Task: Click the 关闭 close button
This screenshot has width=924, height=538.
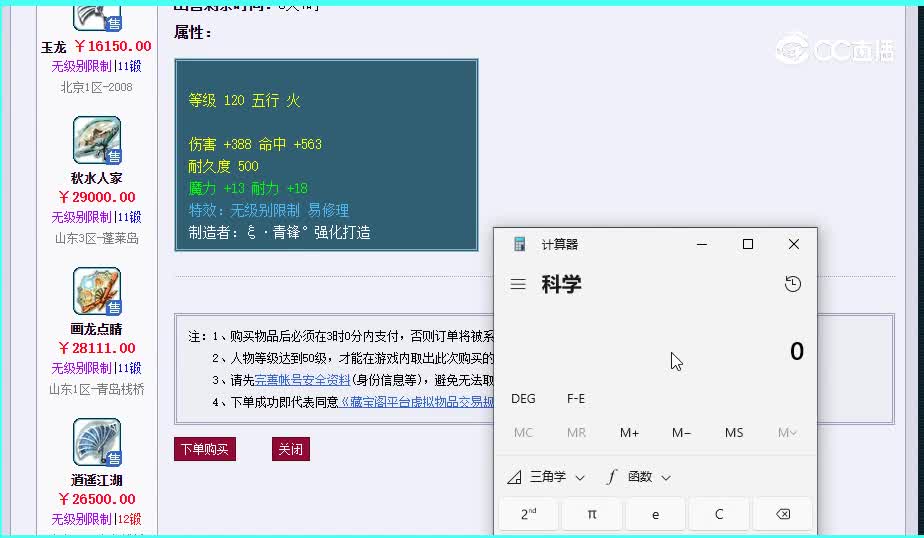Action: point(291,449)
